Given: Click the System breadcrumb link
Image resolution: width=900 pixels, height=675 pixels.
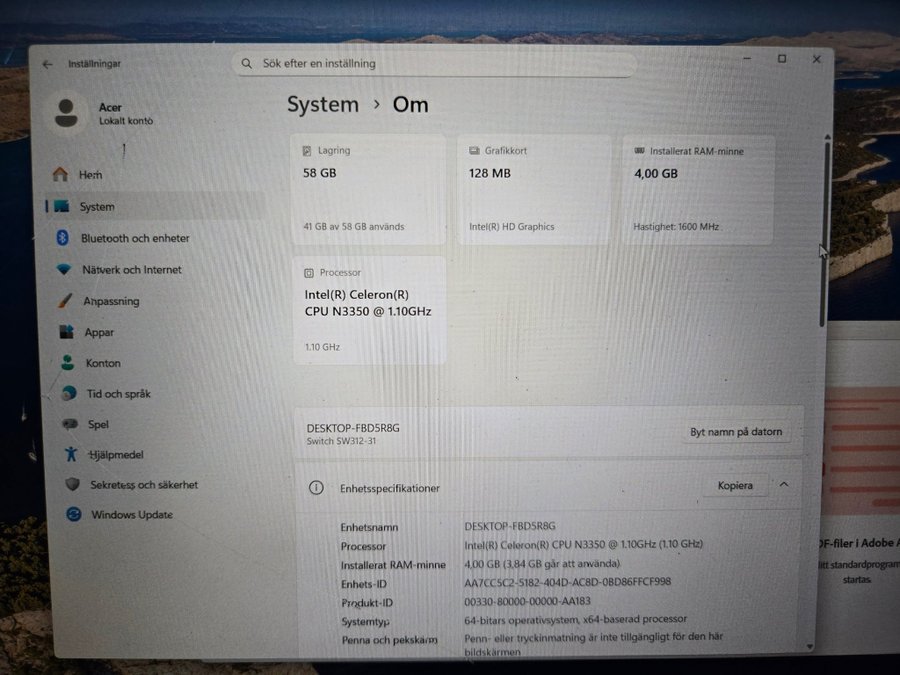Looking at the screenshot, I should click(x=322, y=105).
